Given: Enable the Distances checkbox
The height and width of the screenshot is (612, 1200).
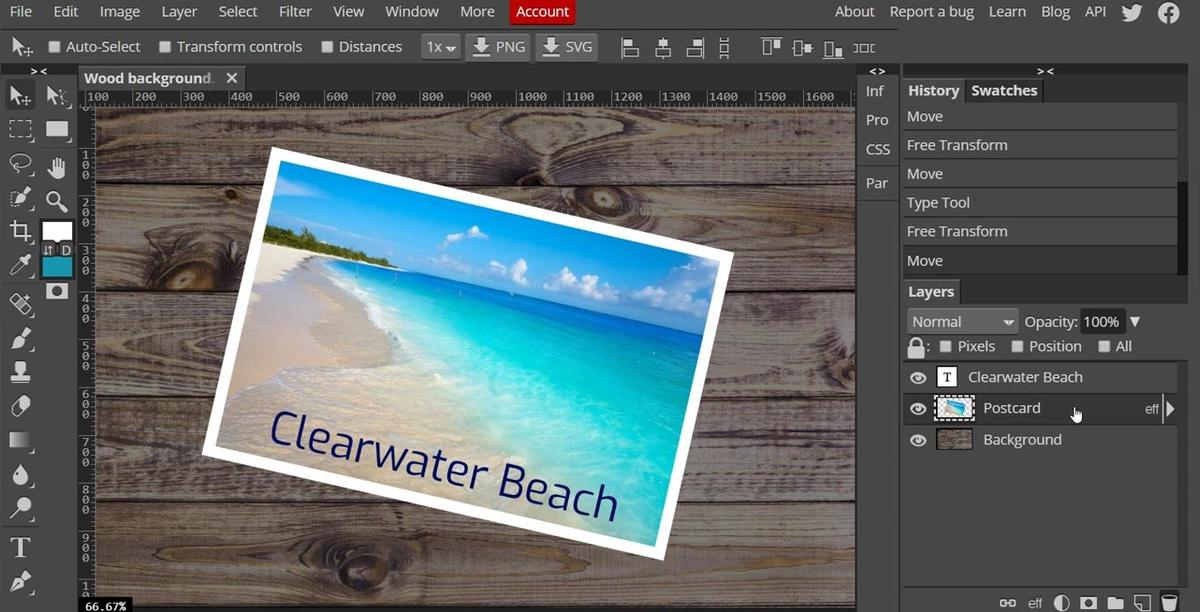Looking at the screenshot, I should [x=327, y=47].
